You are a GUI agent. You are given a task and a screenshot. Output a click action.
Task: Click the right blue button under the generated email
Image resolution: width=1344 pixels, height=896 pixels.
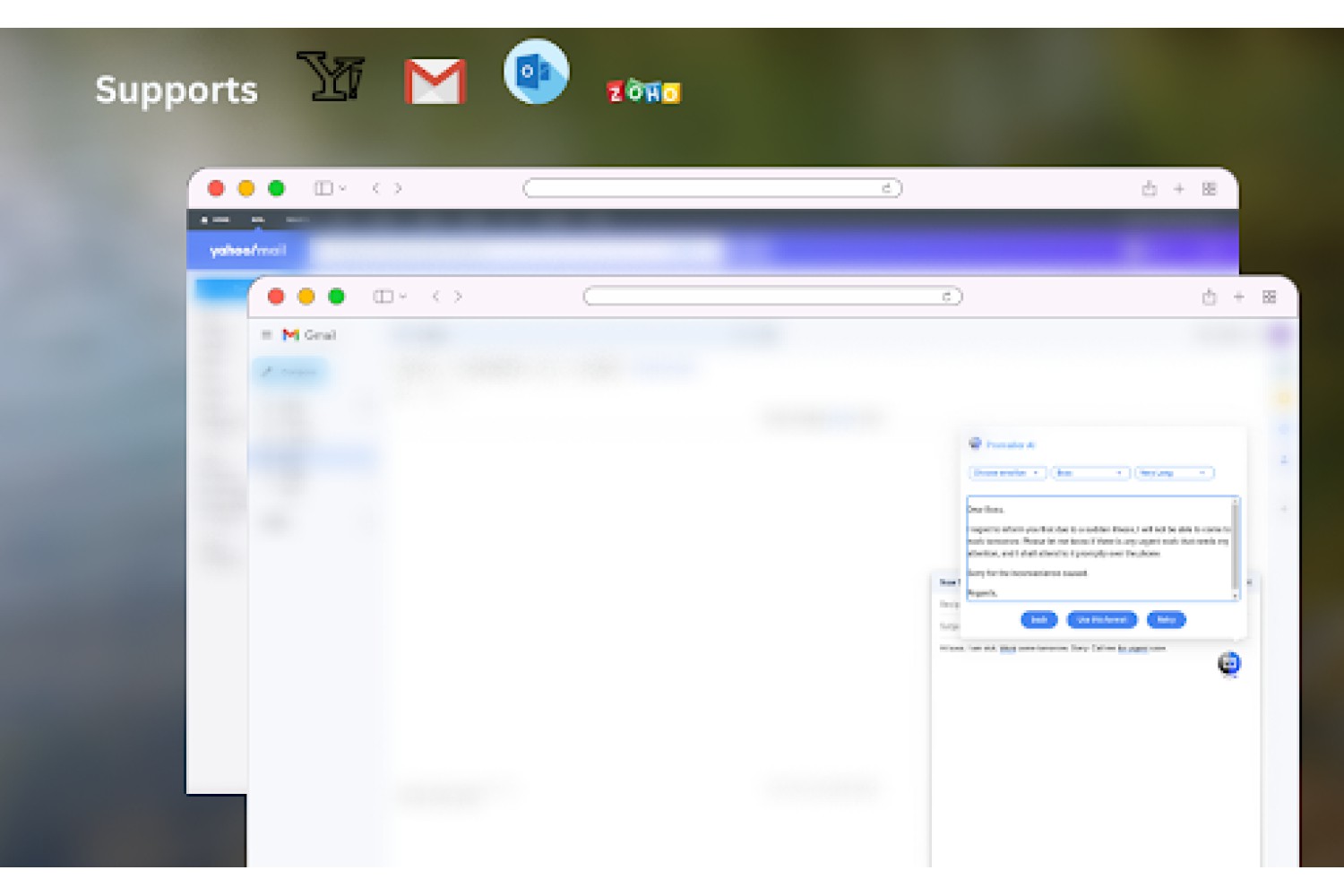pos(1167,620)
